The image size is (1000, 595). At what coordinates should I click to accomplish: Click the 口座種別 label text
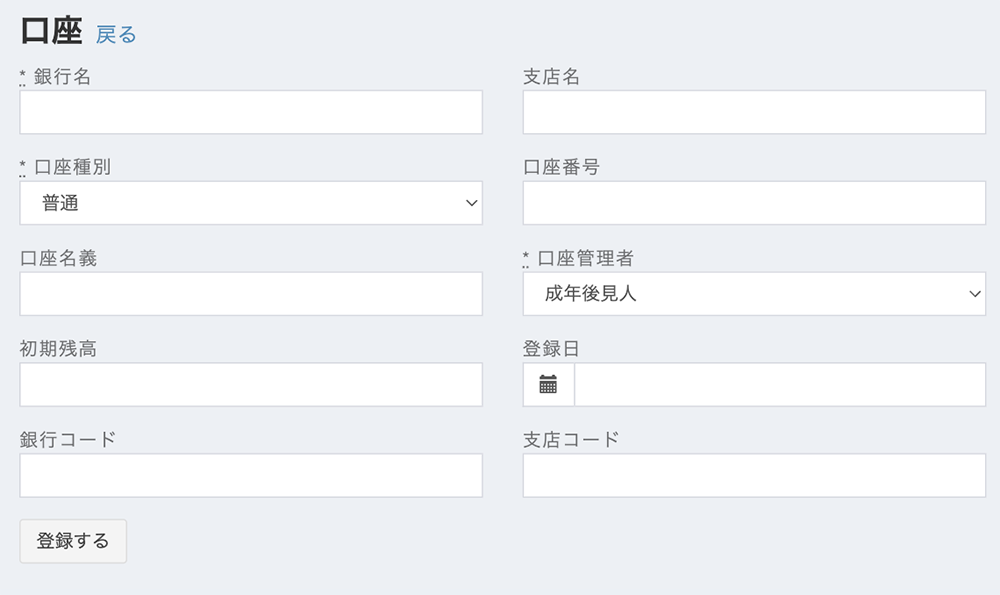72,167
